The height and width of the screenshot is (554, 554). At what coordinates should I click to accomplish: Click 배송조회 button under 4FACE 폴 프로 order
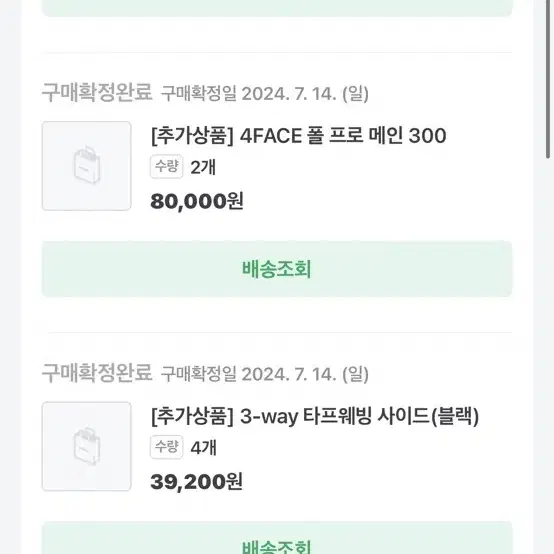tap(277, 269)
